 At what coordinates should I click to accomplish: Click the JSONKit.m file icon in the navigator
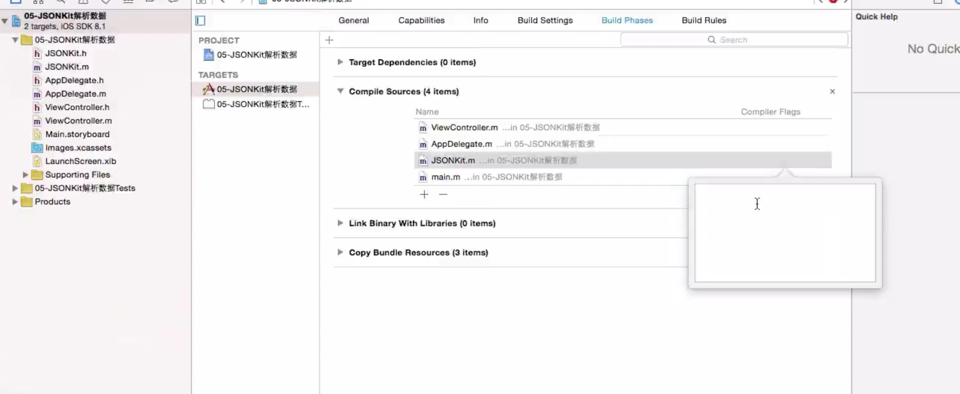(37, 67)
